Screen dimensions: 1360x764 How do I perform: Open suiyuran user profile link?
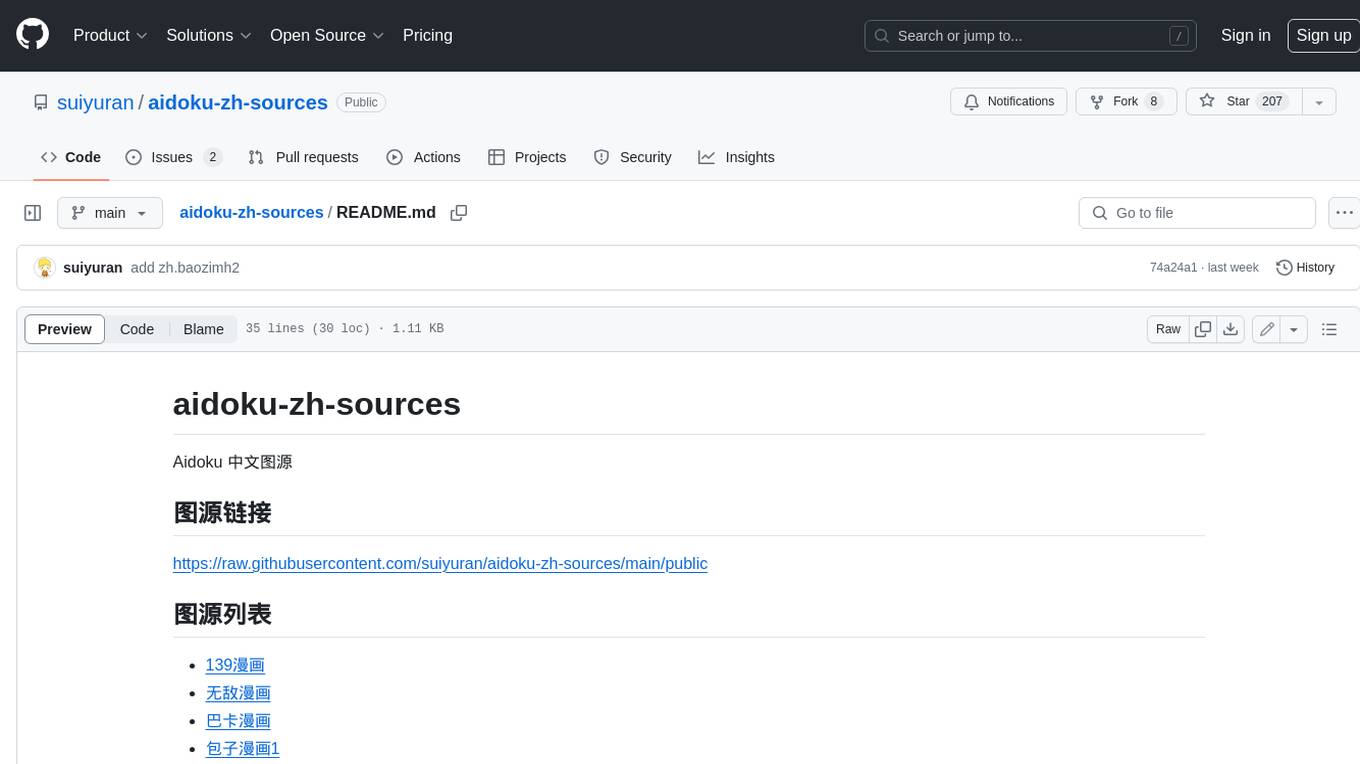pyautogui.click(x=95, y=102)
